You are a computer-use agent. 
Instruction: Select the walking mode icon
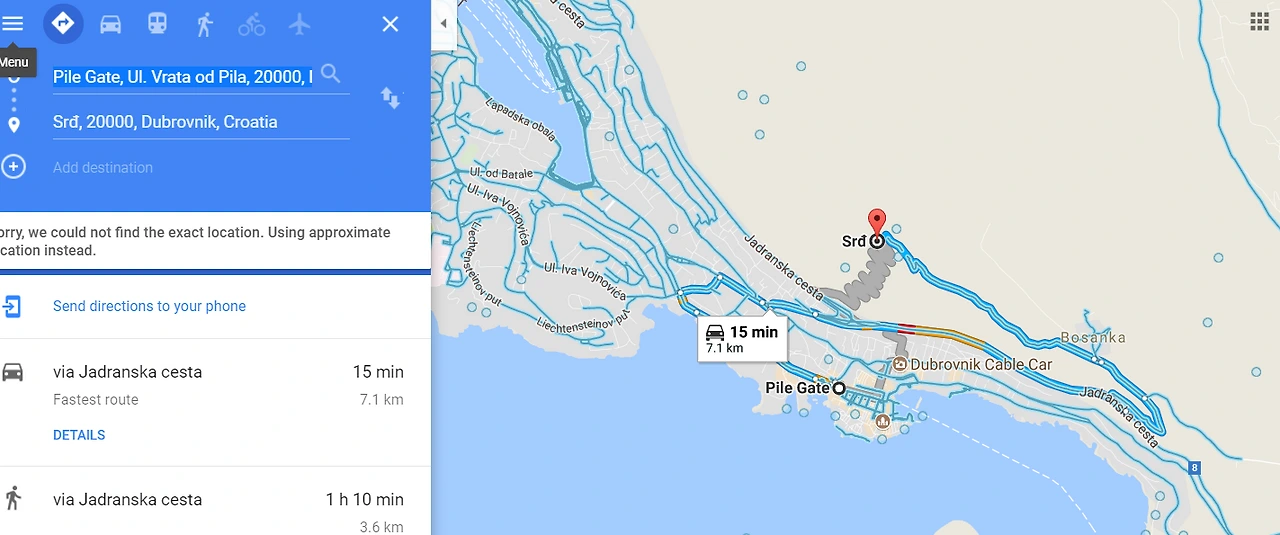click(x=205, y=24)
